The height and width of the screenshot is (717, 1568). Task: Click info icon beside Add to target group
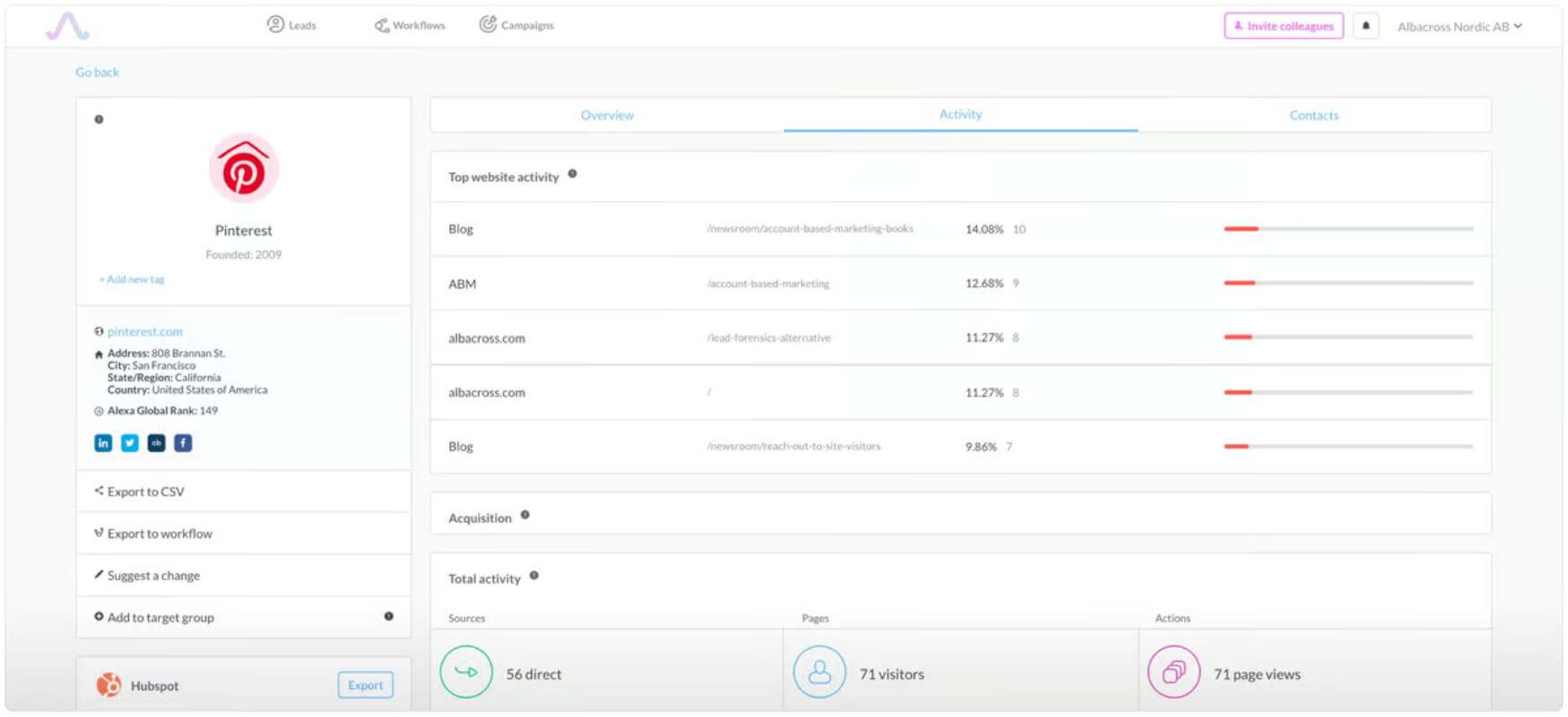[388, 616]
